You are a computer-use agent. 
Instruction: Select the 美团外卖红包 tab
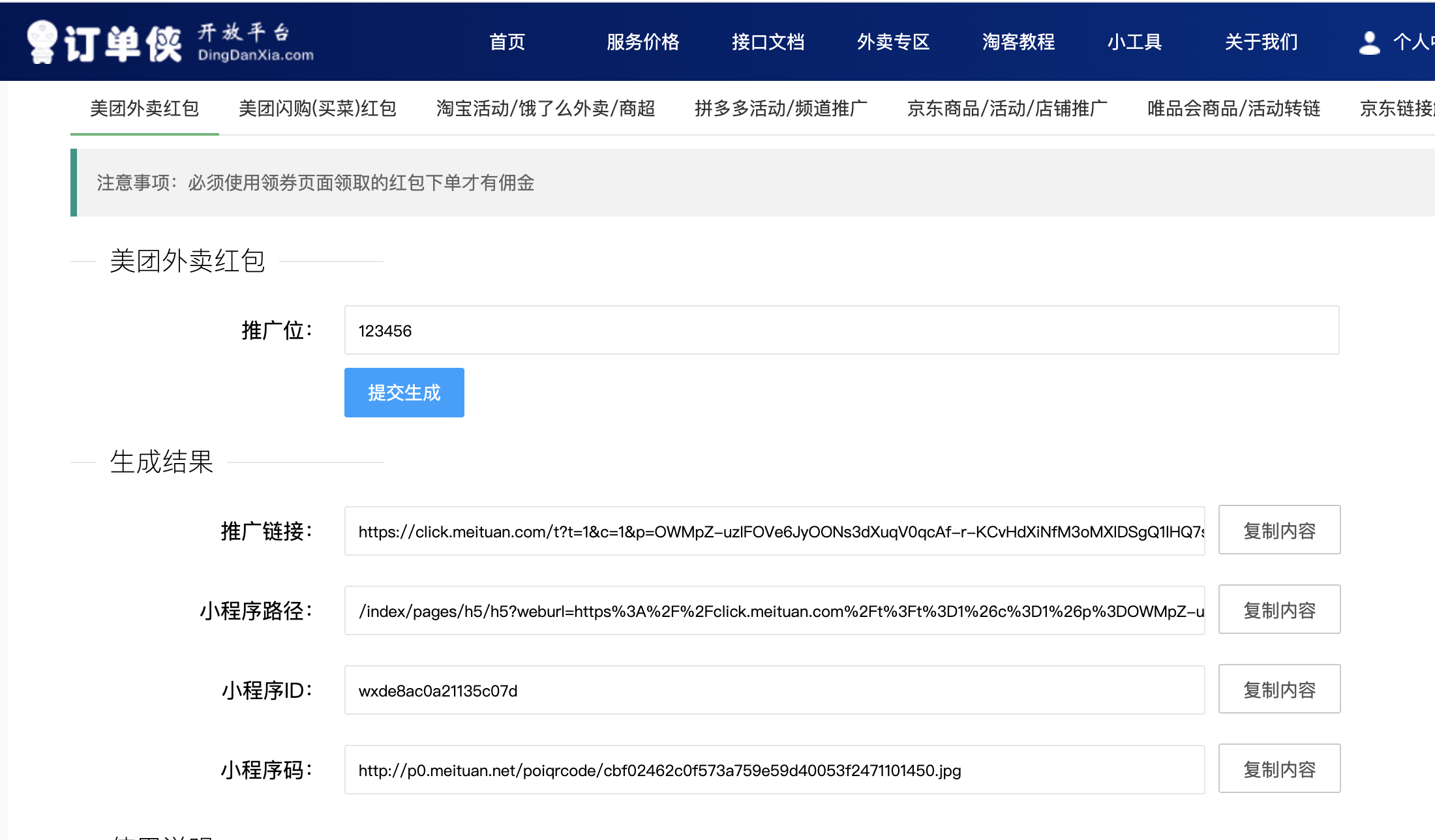(x=144, y=108)
